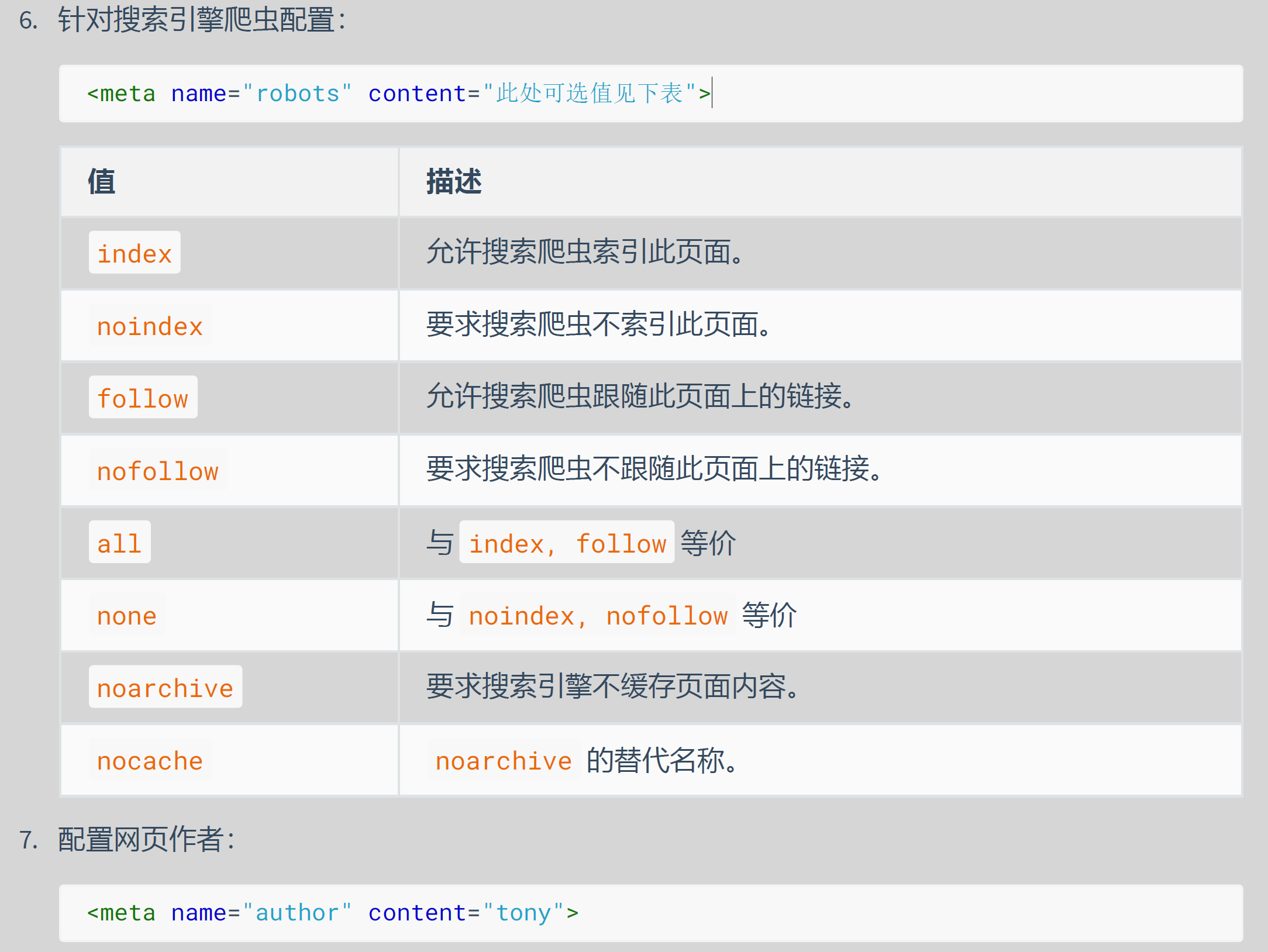Click the 'none' code value
The width and height of the screenshot is (1268, 952).
point(127,616)
